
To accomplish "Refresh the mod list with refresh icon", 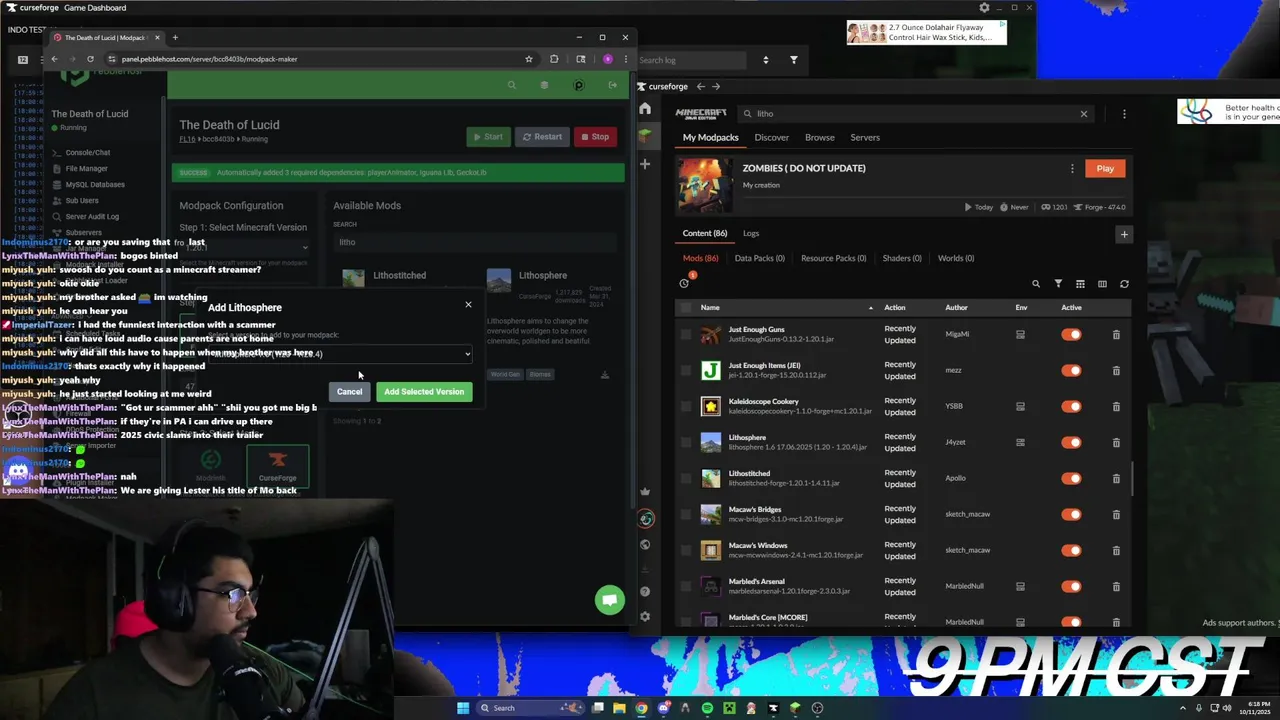I will coord(1124,284).
